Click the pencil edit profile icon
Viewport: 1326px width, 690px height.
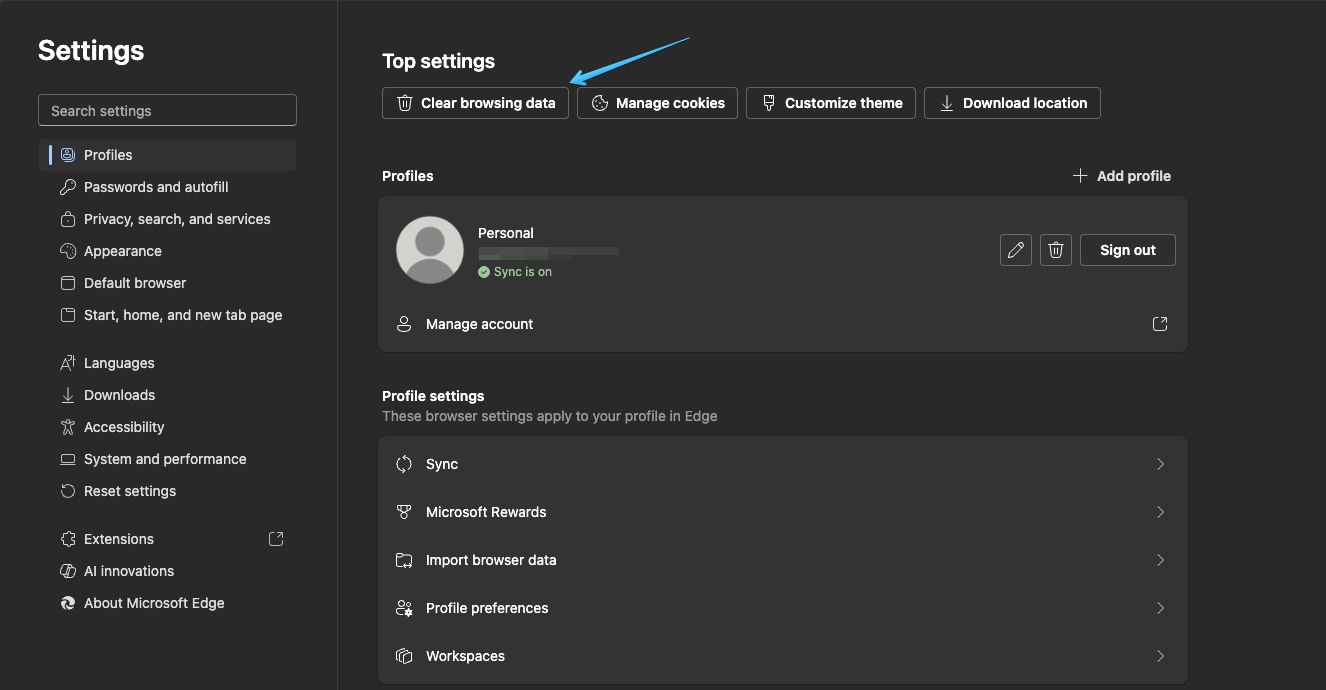click(1016, 250)
